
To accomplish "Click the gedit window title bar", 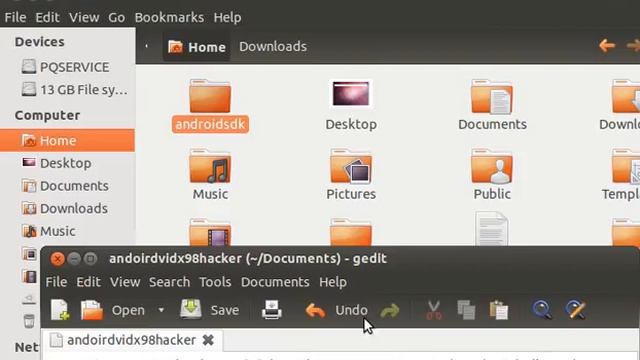I will 340,258.
